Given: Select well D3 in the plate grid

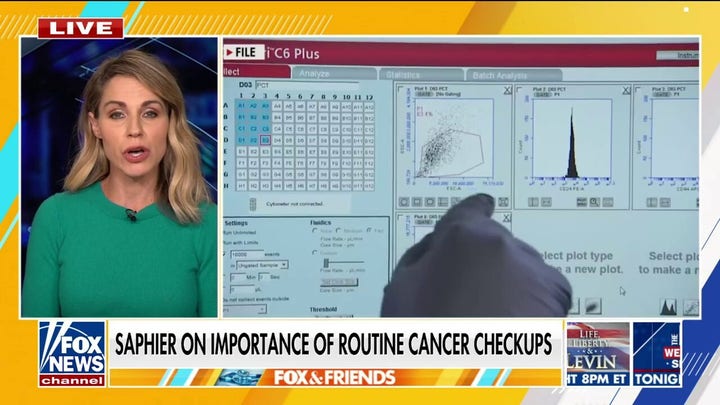Looking at the screenshot, I should pyautogui.click(x=265, y=140).
